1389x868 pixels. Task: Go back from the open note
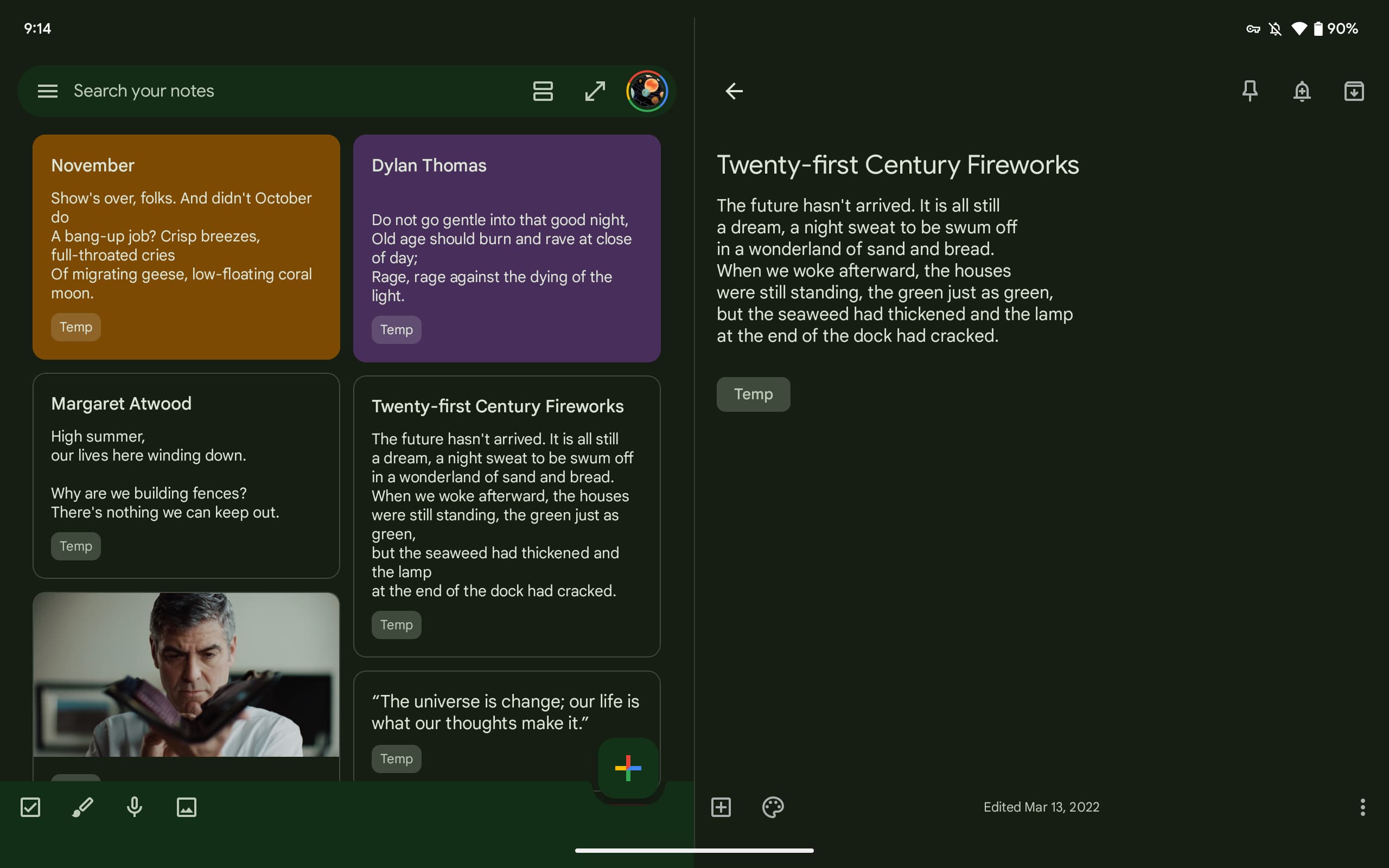(x=734, y=91)
